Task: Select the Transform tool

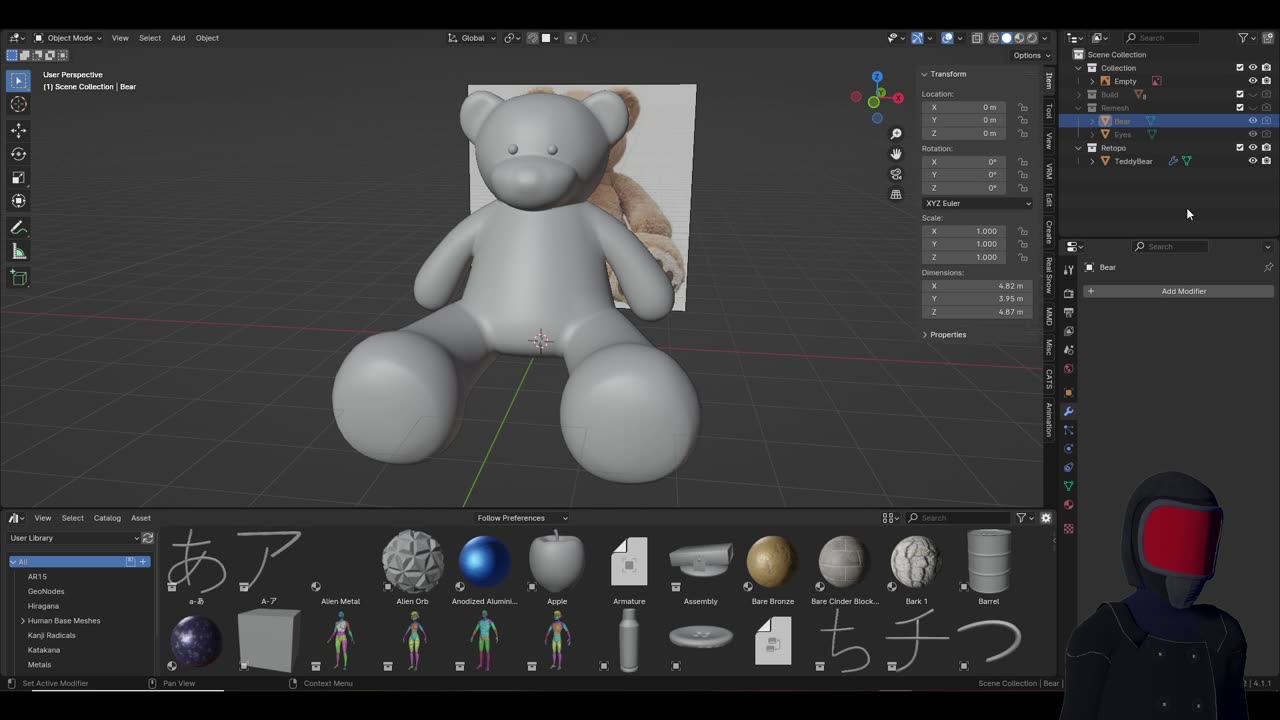Action: tap(19, 202)
